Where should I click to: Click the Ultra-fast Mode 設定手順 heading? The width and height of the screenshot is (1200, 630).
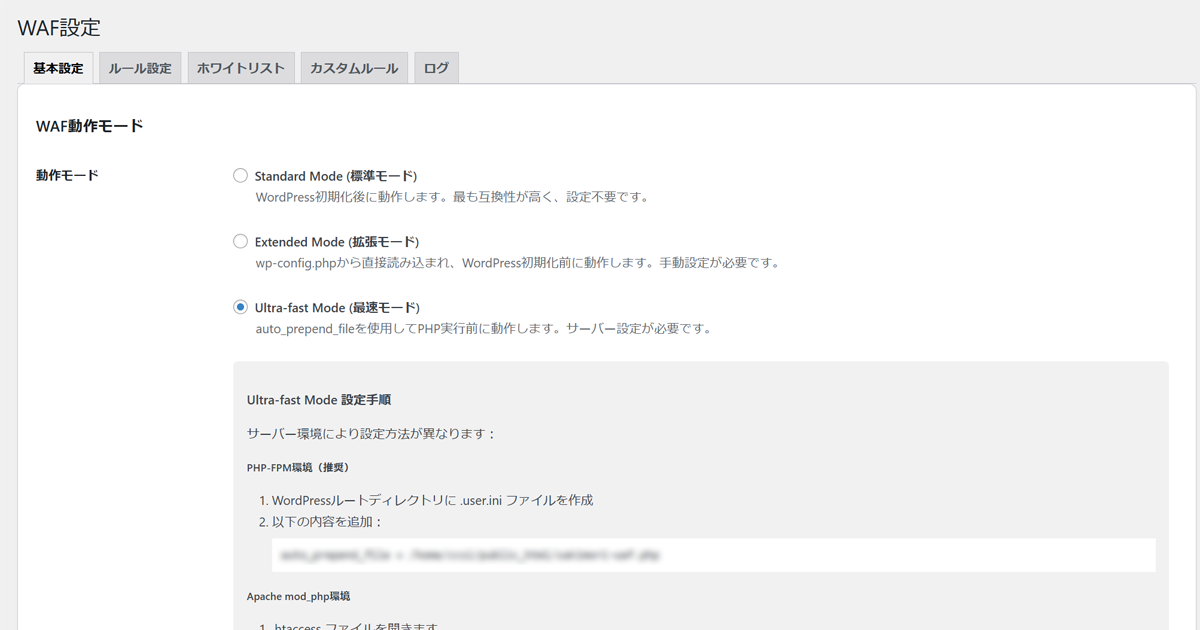point(318,400)
